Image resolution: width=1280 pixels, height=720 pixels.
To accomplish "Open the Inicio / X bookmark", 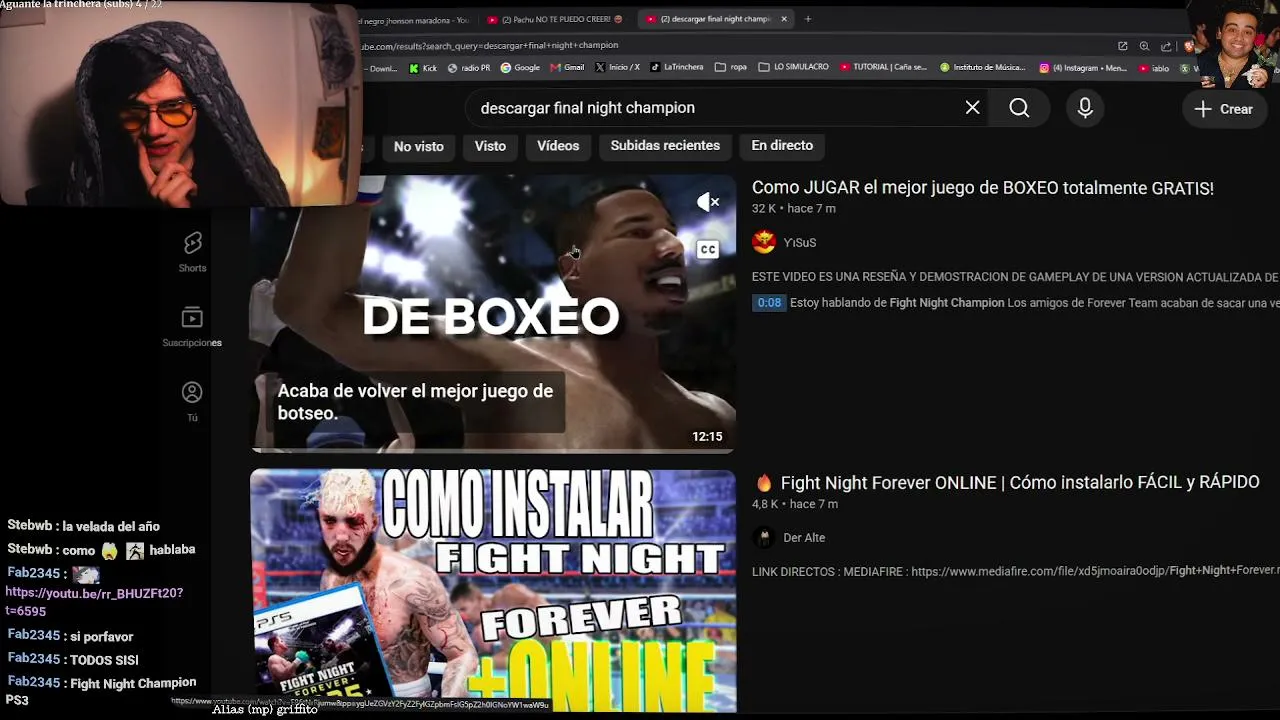I will 617,68.
